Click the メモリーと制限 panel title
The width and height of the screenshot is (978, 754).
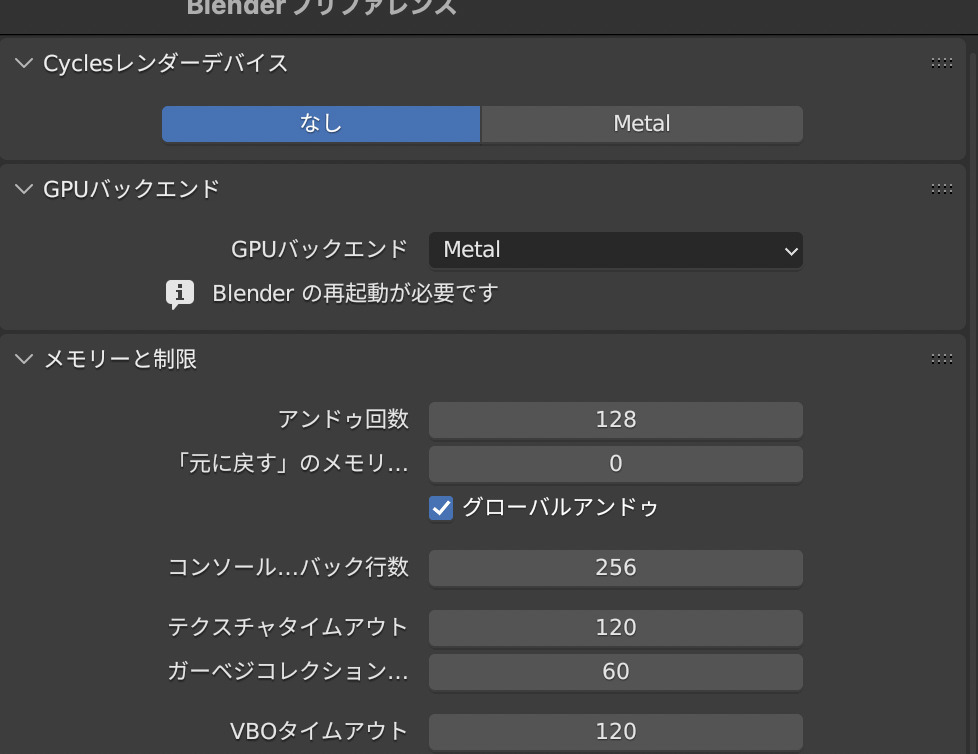[120, 359]
